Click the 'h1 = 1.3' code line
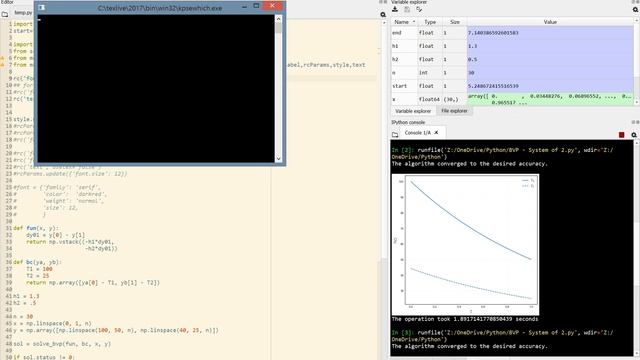The width and height of the screenshot is (640, 360). (x=26, y=296)
